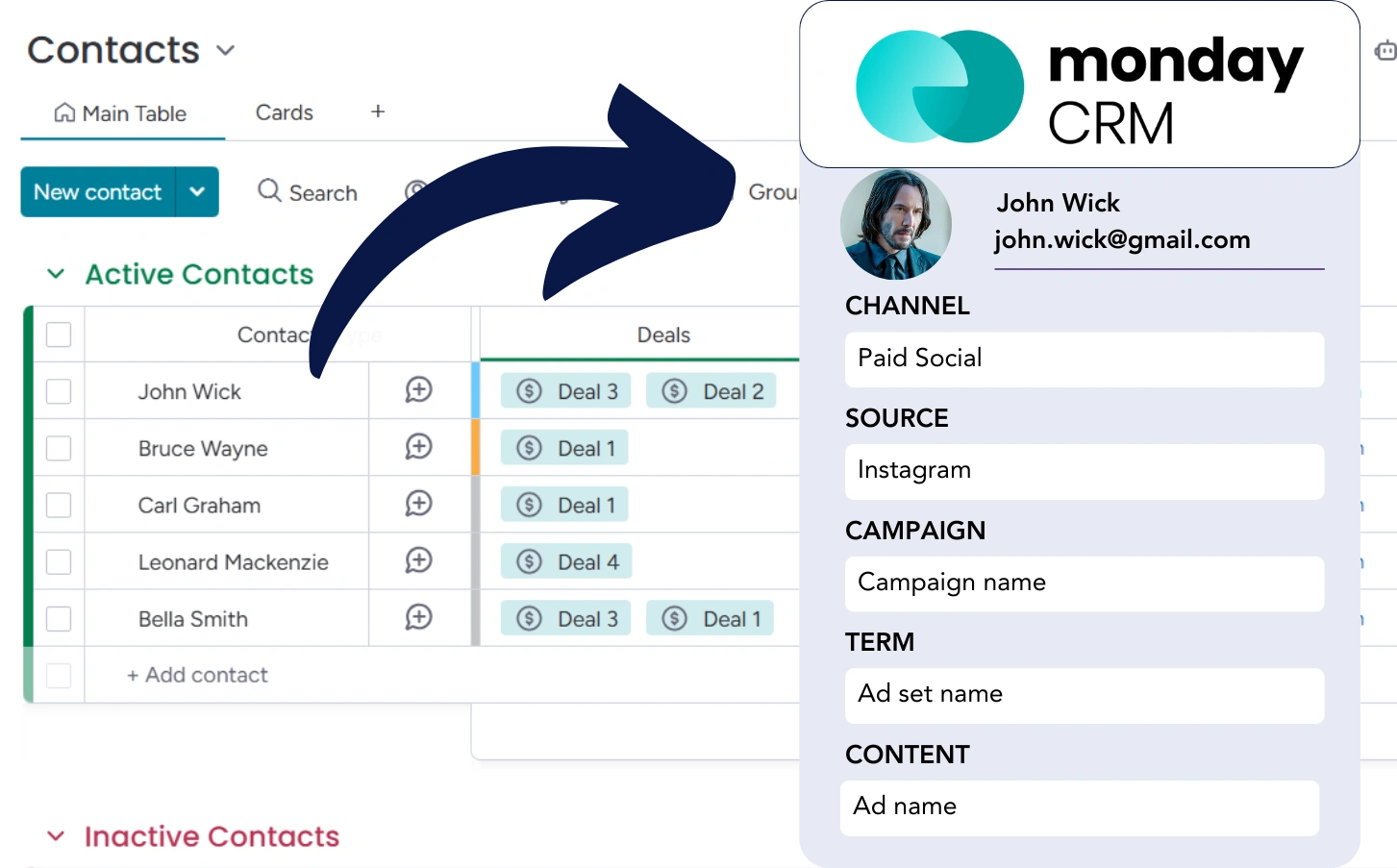Click the Content field Ad name

pos(1080,807)
